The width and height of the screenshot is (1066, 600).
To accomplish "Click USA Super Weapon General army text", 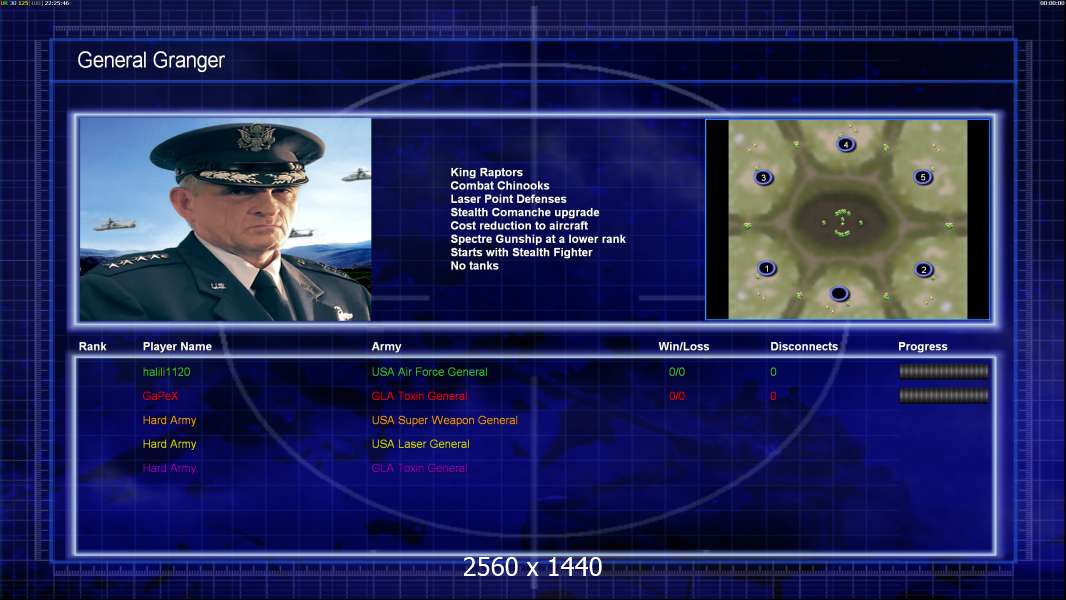I will (444, 421).
